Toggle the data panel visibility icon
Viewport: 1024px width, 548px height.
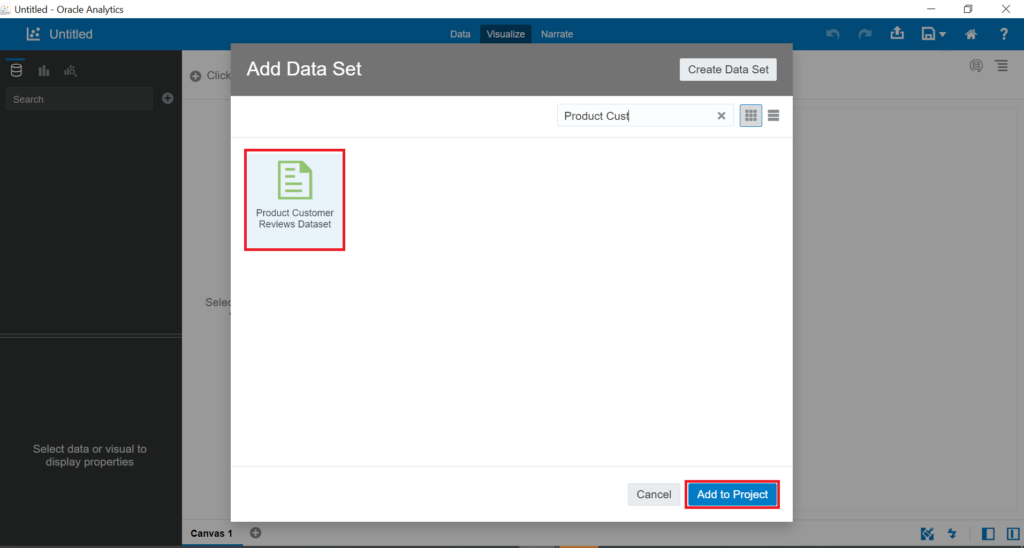[x=988, y=534]
